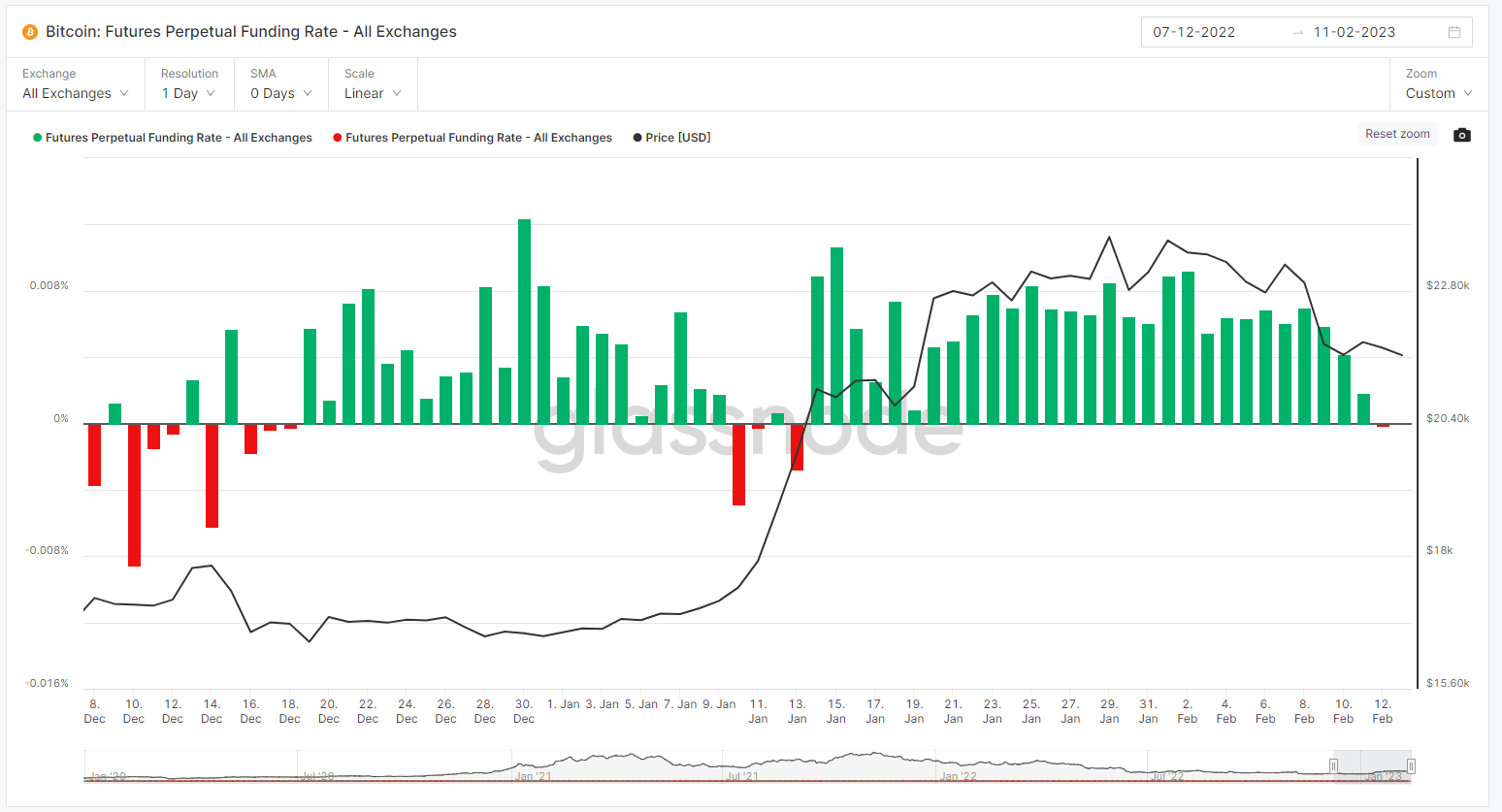Viewport: 1502px width, 812px height.
Task: Click green bar on 15 Jan
Action: (836, 336)
